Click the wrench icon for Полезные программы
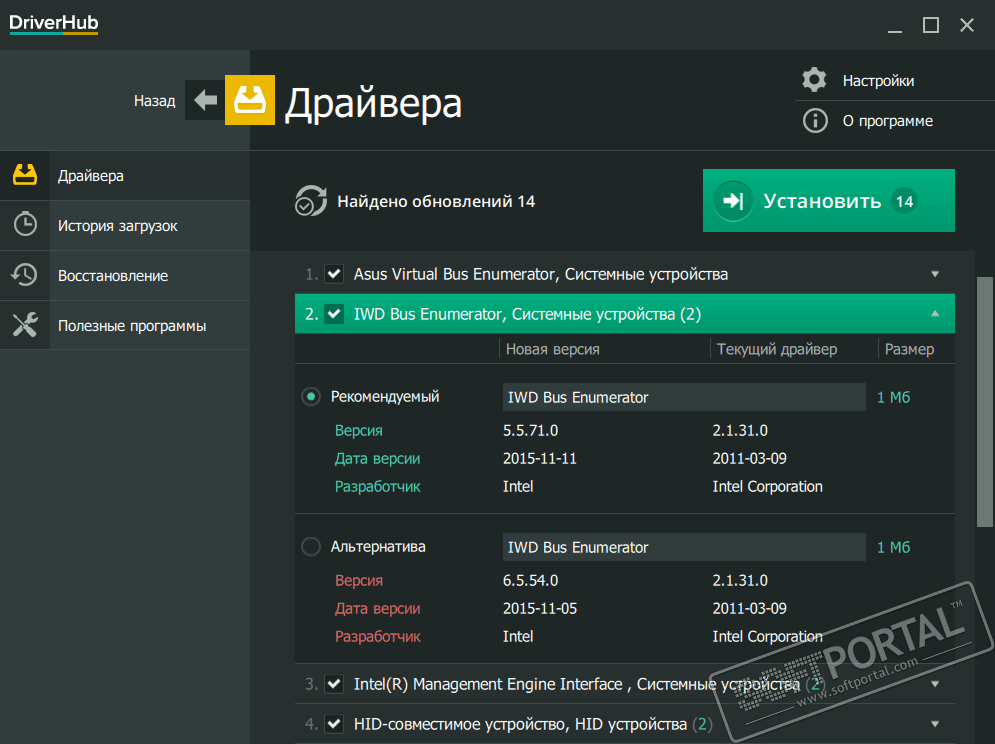The image size is (995, 744). (25, 325)
